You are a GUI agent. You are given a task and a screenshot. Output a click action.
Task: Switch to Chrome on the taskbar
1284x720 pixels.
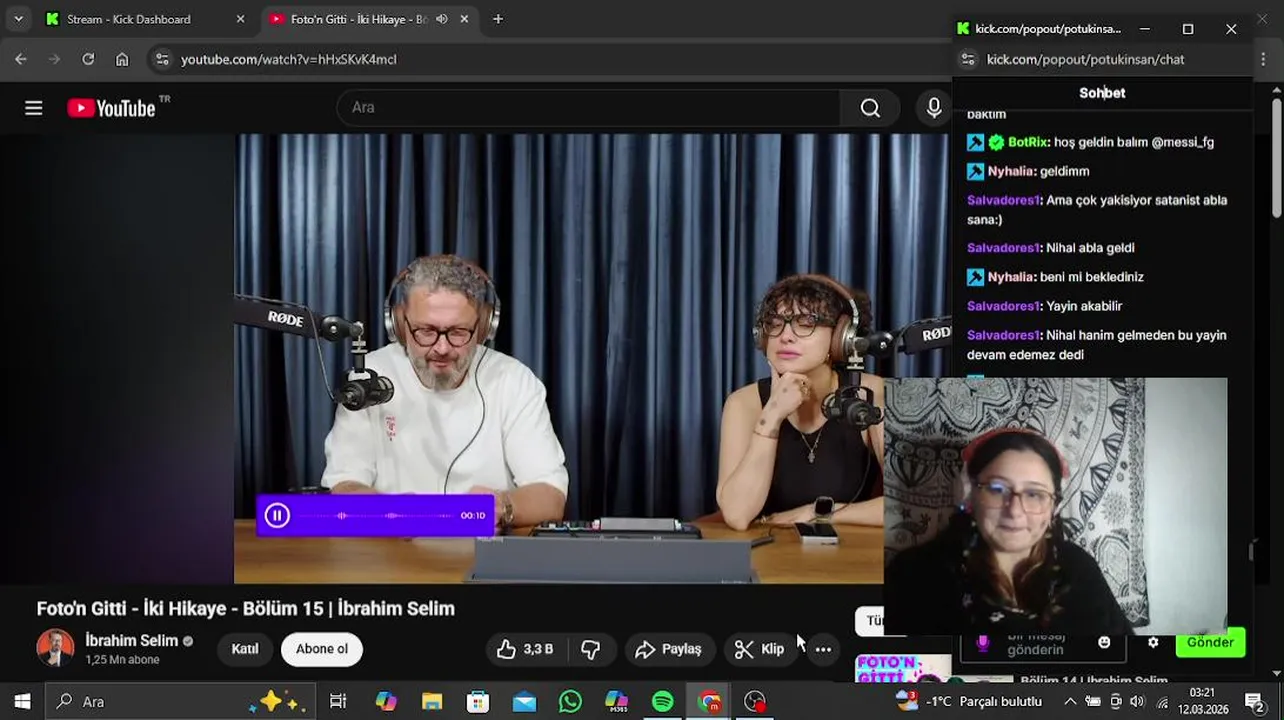709,701
